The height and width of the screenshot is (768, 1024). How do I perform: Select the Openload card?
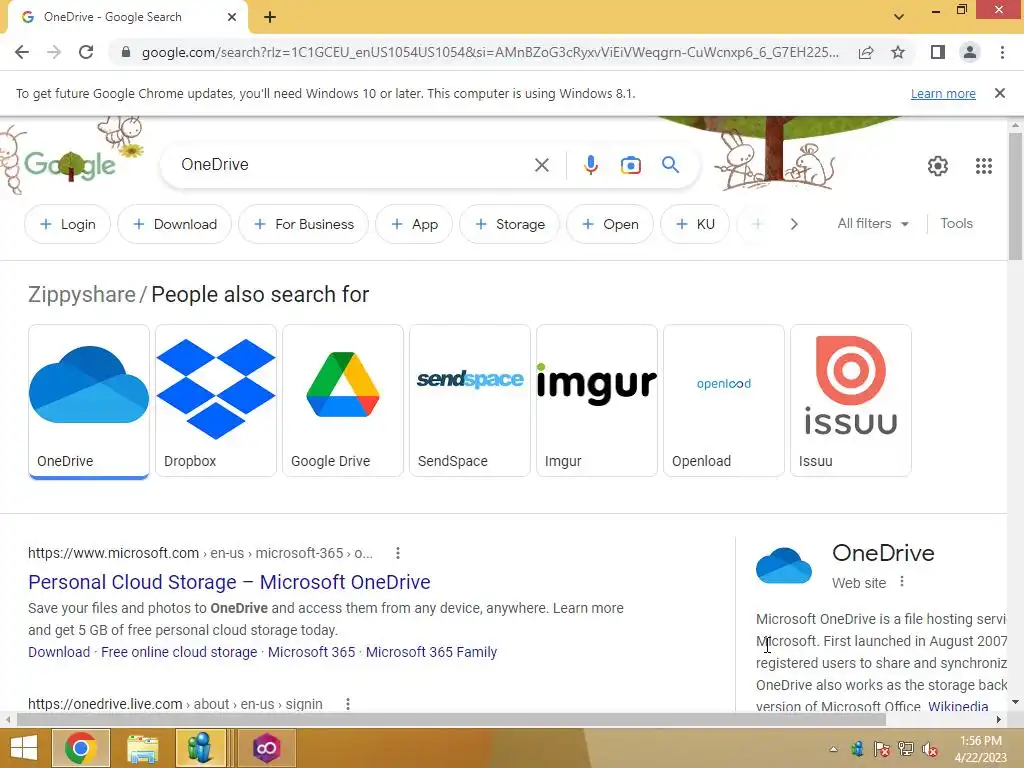tap(724, 401)
